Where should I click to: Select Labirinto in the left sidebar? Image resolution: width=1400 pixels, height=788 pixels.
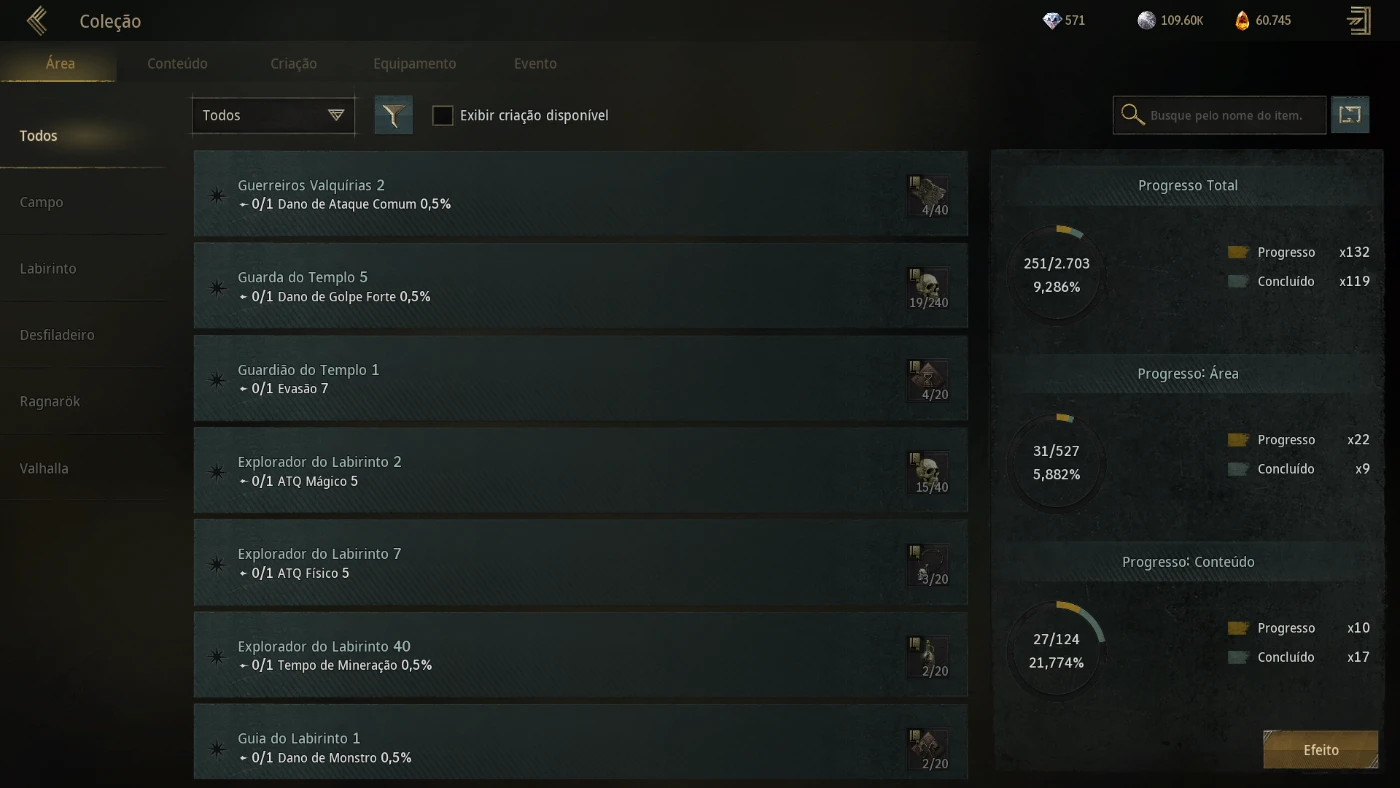pyautogui.click(x=48, y=269)
